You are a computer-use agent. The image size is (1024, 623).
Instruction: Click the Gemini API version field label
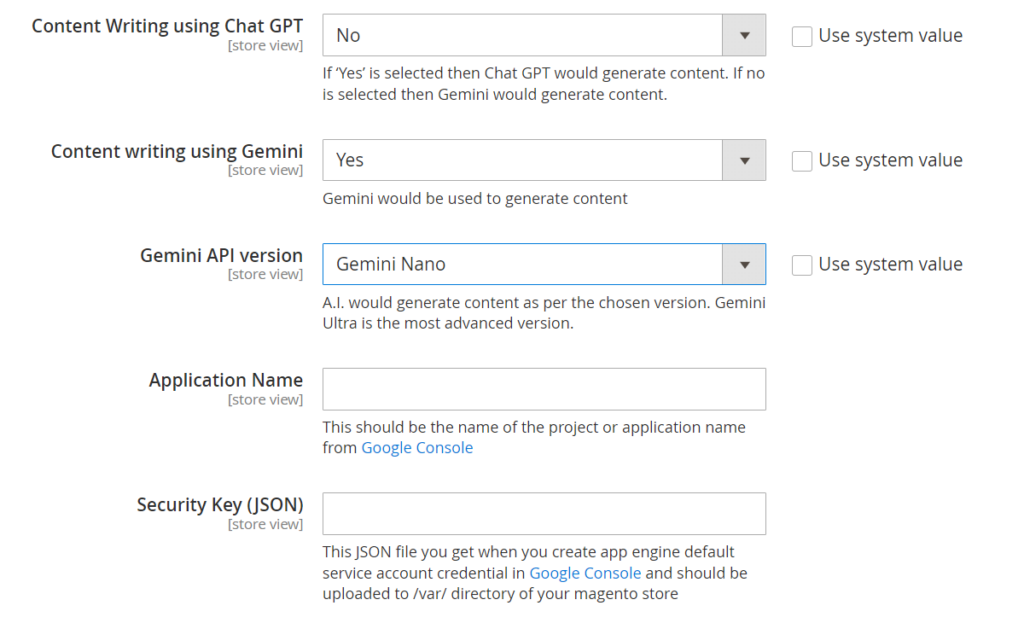tap(221, 255)
